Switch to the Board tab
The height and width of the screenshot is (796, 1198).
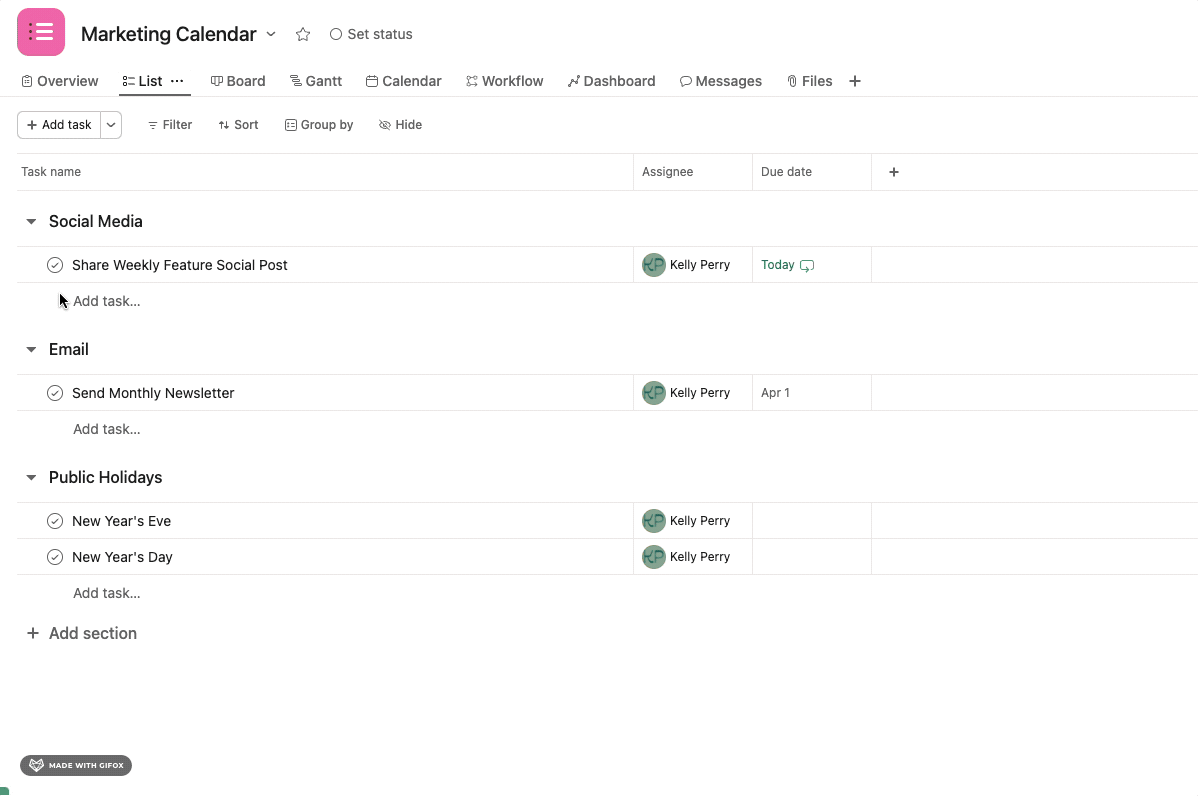click(238, 81)
